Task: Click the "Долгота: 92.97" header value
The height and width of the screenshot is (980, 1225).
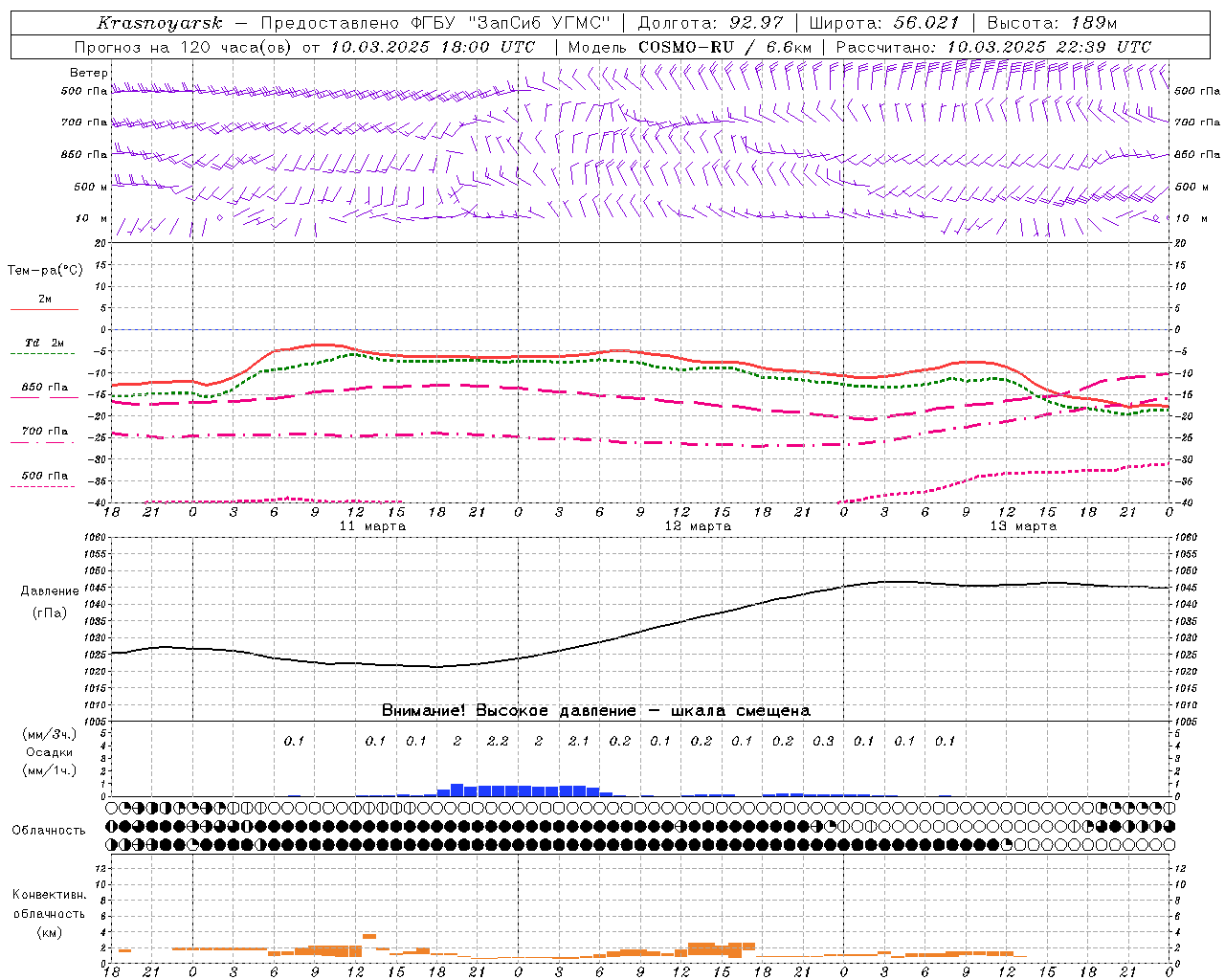Action: (x=710, y=23)
